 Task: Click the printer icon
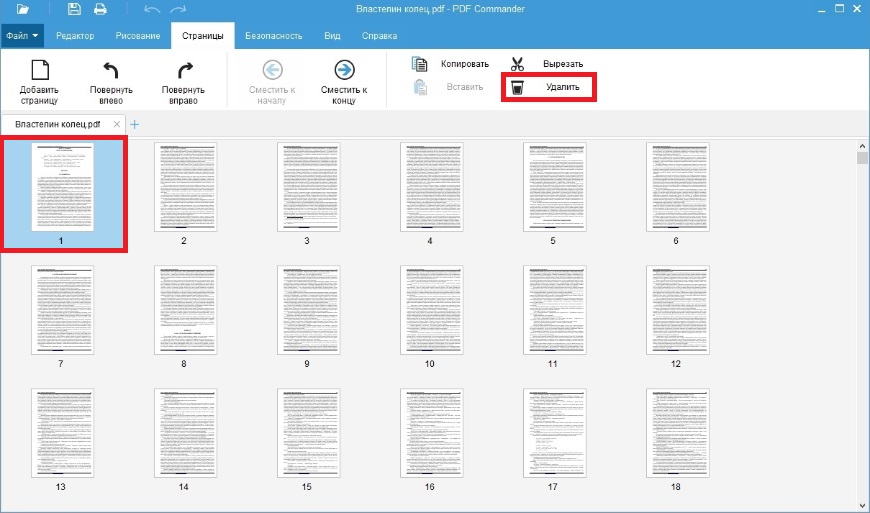click(x=100, y=9)
